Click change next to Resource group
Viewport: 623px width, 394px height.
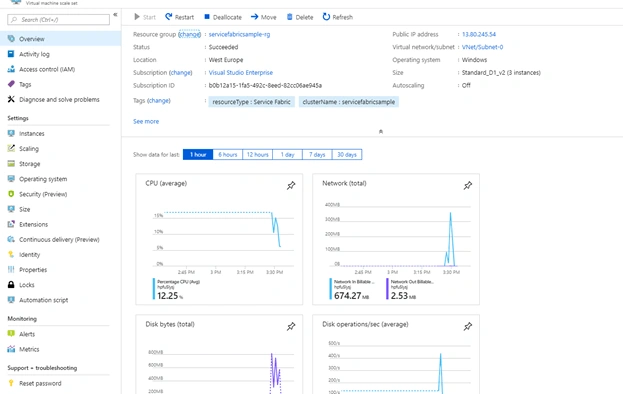[190, 34]
